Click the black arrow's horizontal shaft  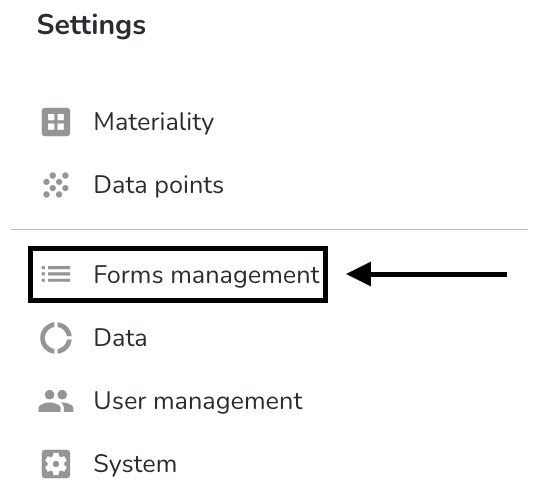439,274
